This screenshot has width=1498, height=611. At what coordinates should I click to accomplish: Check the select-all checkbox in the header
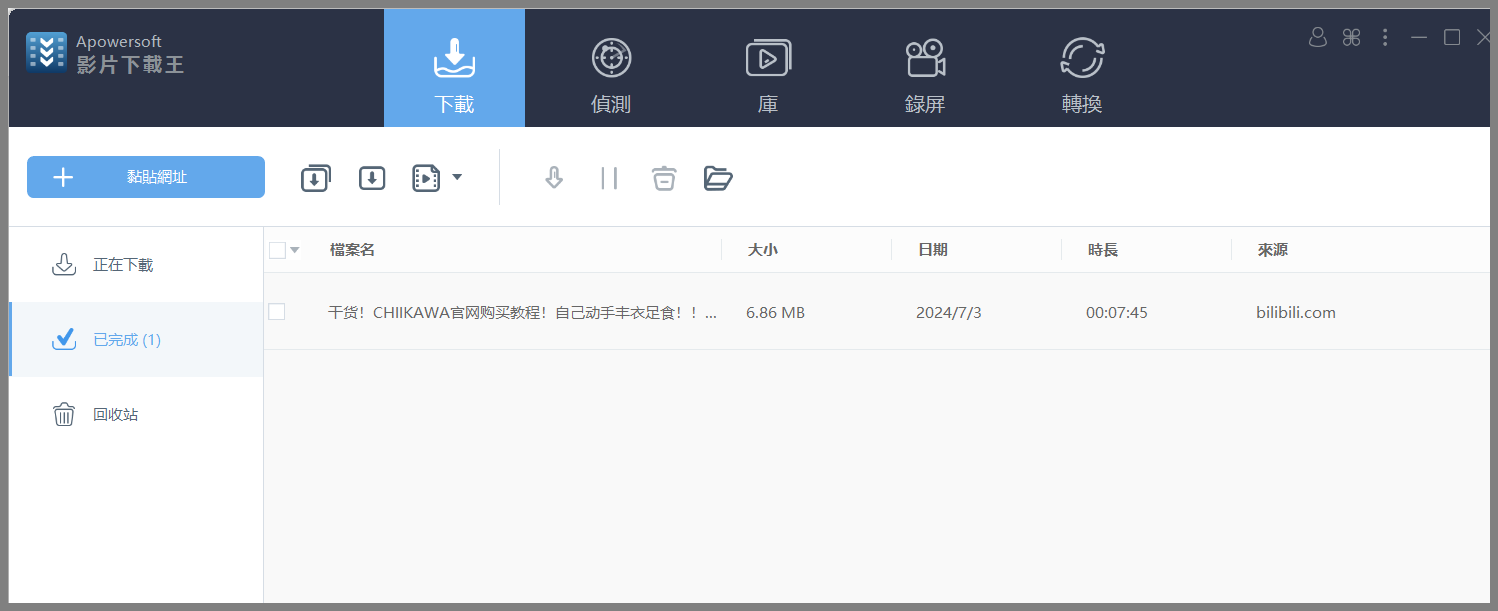277,249
